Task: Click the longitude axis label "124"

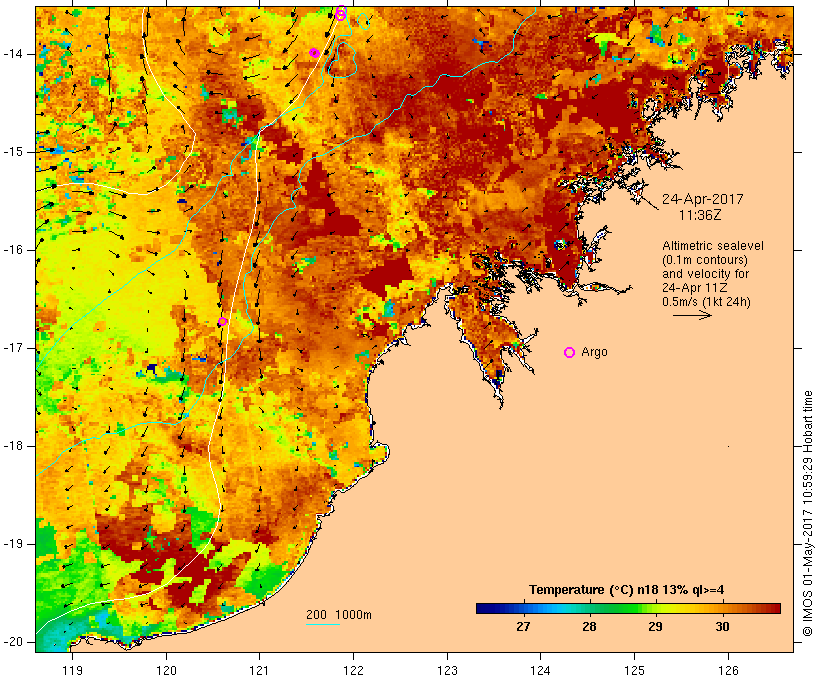Action: click(x=540, y=671)
